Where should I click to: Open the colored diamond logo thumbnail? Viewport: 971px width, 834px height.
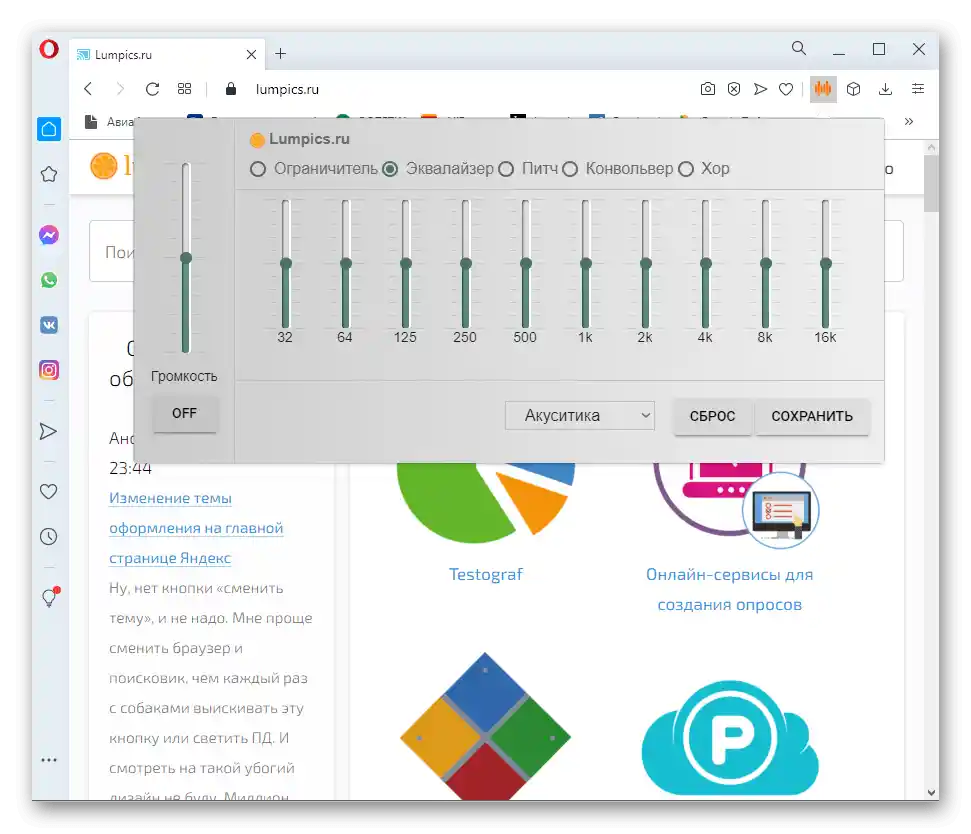[x=486, y=726]
